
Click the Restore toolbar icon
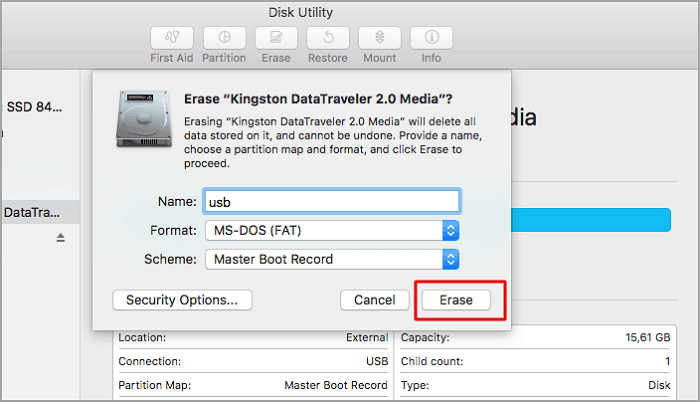(x=327, y=38)
